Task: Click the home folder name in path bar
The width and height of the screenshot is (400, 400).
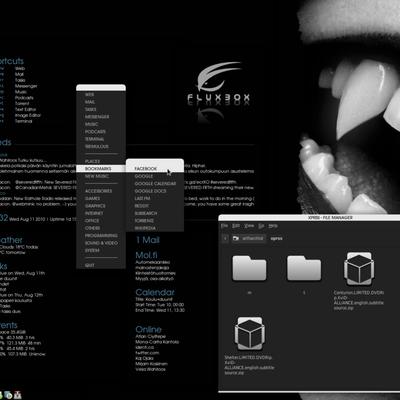Action: pyautogui.click(x=252, y=238)
